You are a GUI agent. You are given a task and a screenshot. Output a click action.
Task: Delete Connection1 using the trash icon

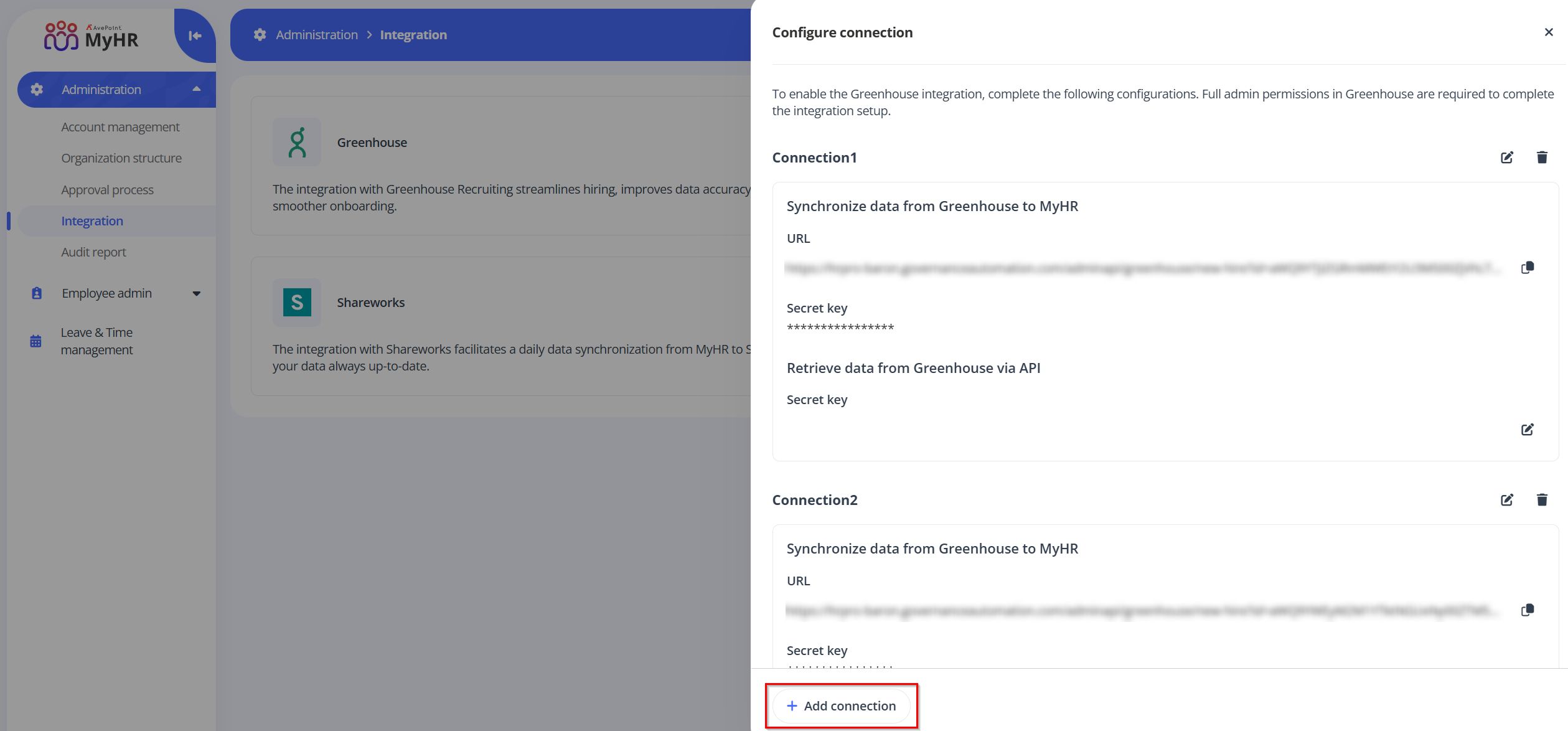1542,158
